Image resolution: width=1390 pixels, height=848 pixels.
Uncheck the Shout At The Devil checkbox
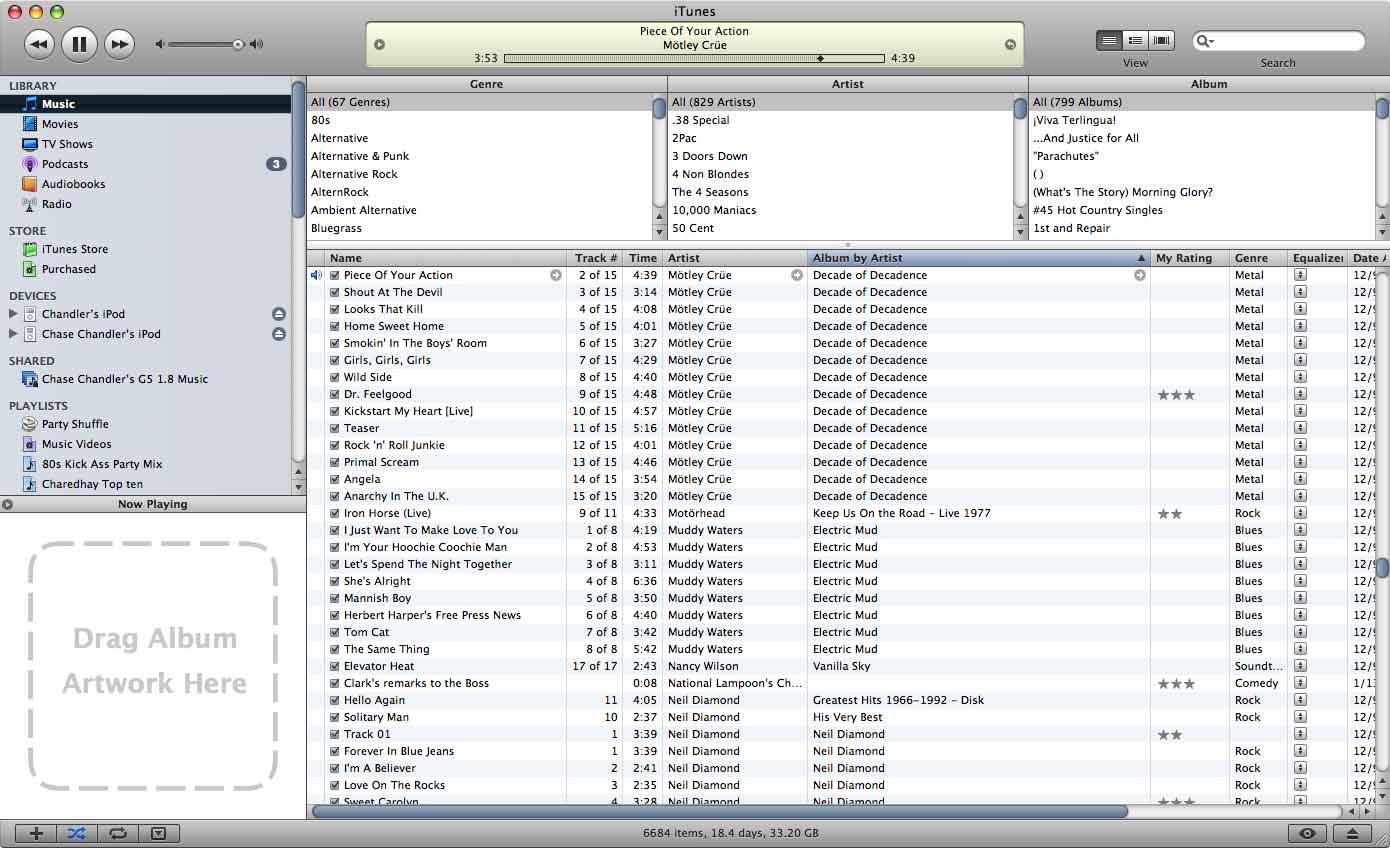(x=335, y=292)
